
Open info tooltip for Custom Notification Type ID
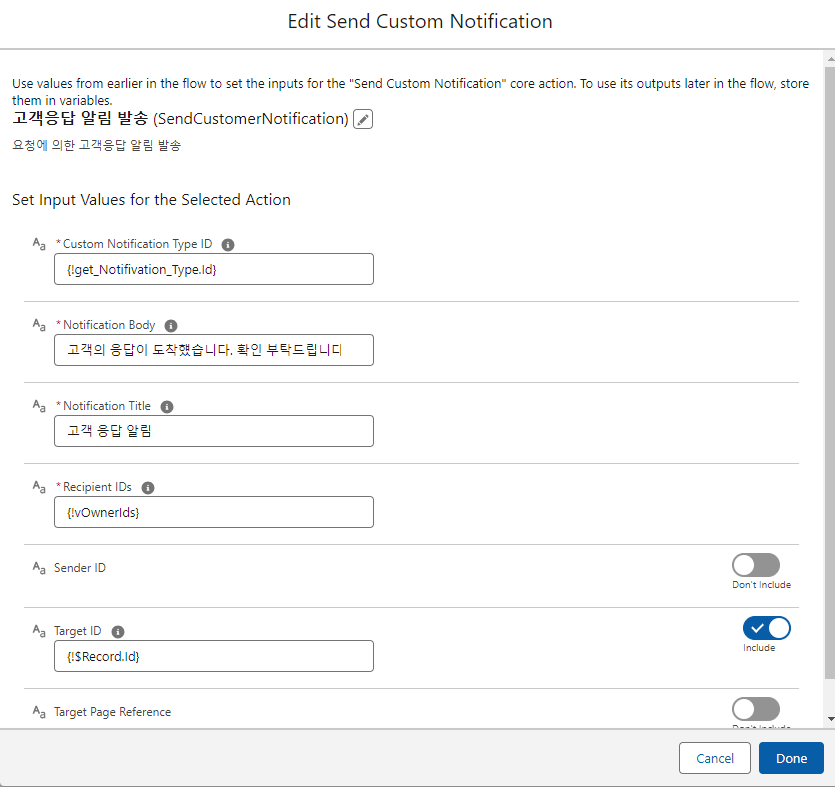click(x=228, y=244)
